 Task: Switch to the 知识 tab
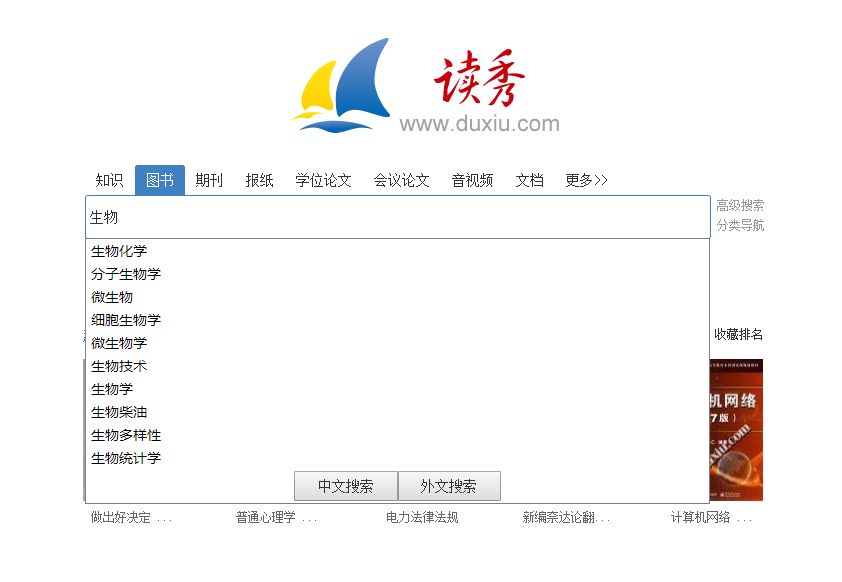point(110,180)
